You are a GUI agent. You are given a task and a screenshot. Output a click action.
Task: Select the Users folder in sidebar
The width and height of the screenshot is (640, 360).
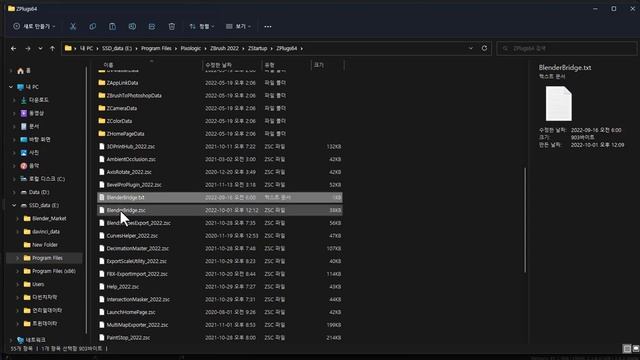[x=38, y=284]
